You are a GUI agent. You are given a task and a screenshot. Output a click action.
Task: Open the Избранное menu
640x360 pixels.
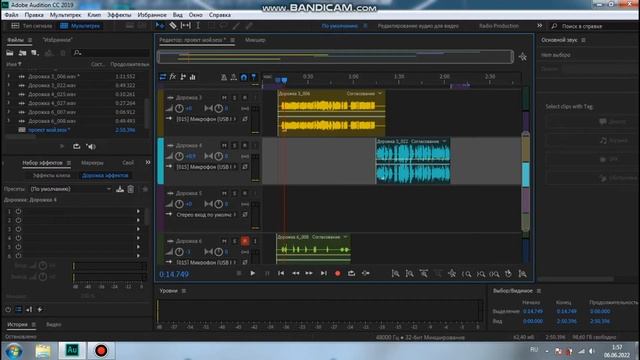click(152, 15)
